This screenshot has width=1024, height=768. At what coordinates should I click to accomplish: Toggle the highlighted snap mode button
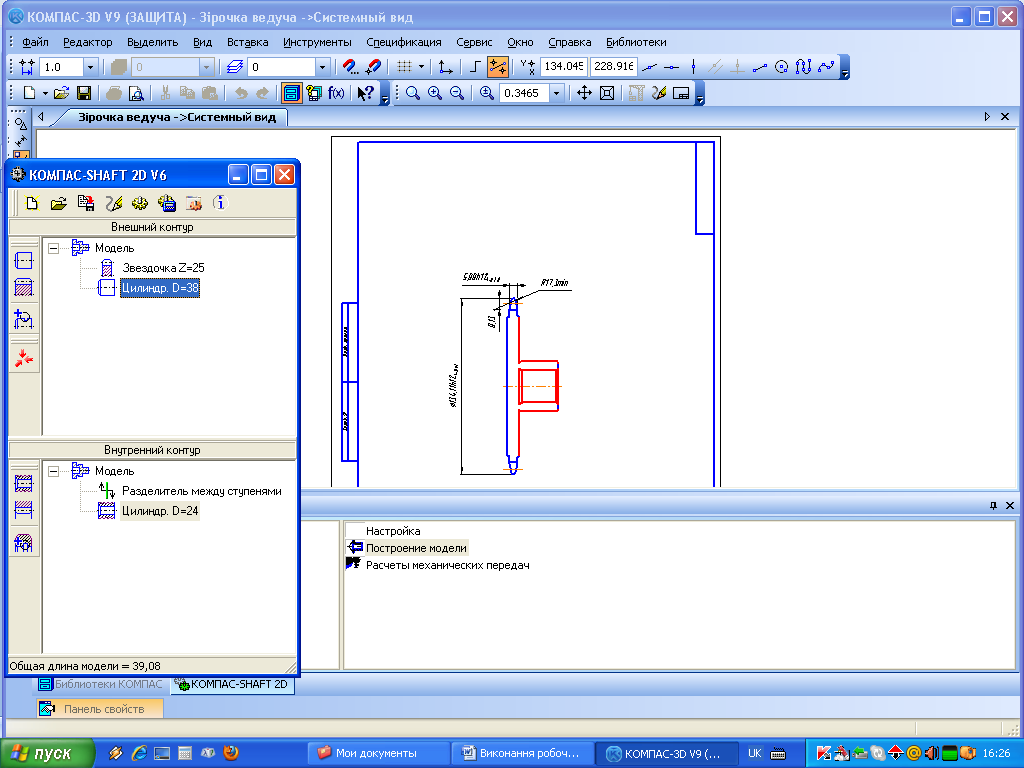pyautogui.click(x=498, y=67)
